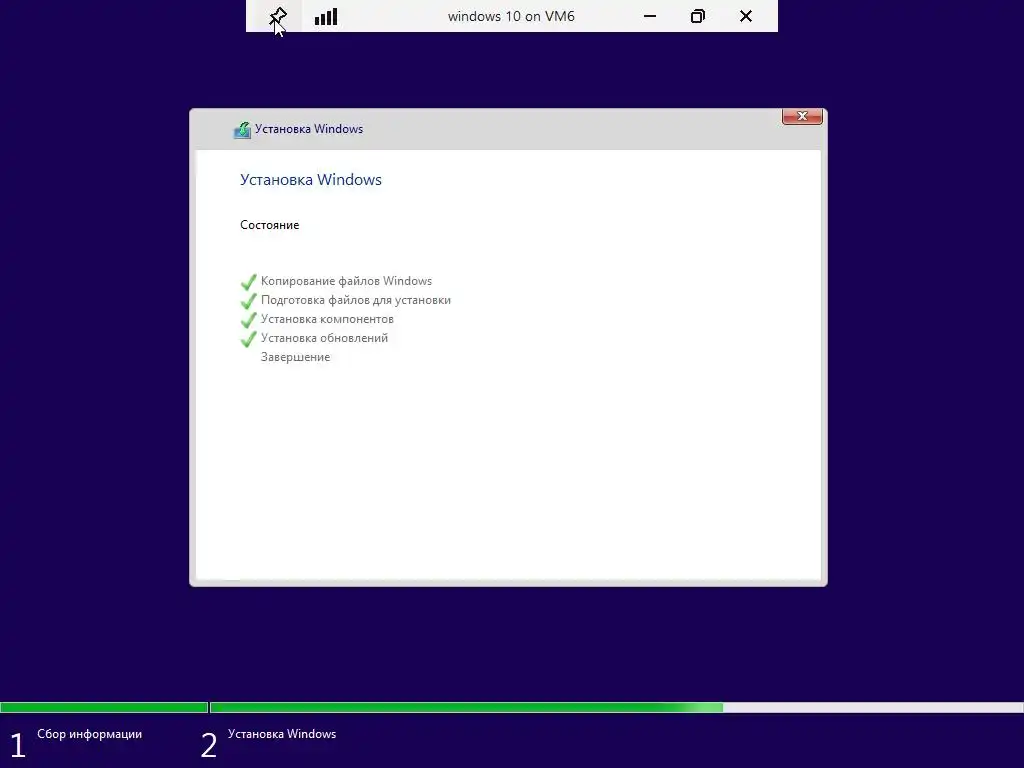Click the 'Сбор информации' stage label
1024x768 pixels.
coord(89,734)
